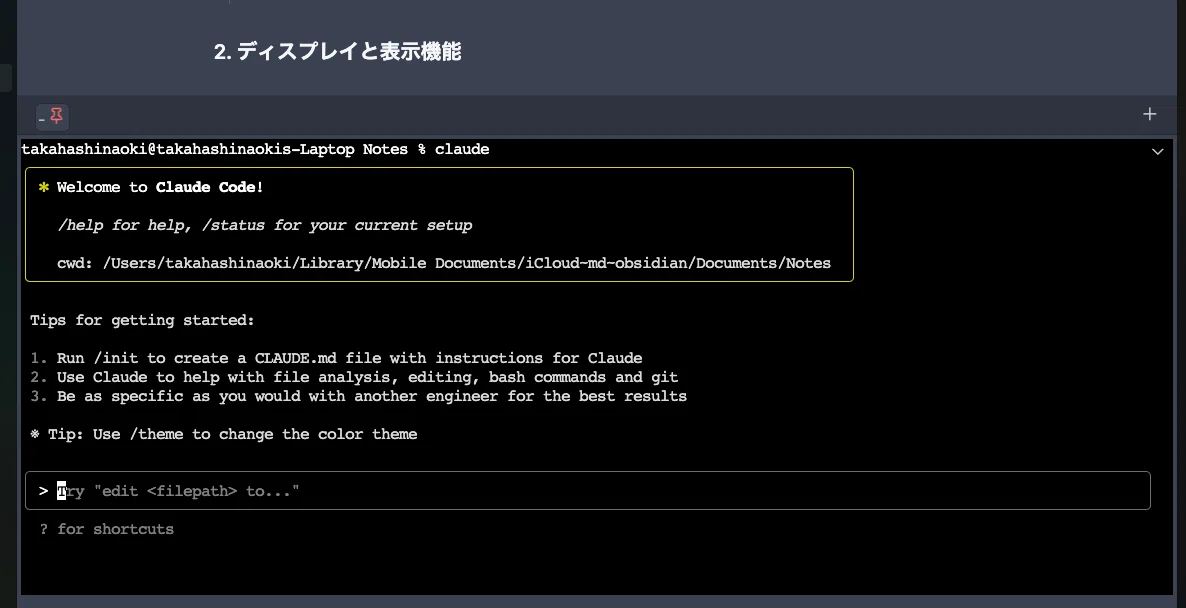Expand the chevron dropdown beside the terminal
Image resolution: width=1186 pixels, height=608 pixels.
coord(1157,151)
